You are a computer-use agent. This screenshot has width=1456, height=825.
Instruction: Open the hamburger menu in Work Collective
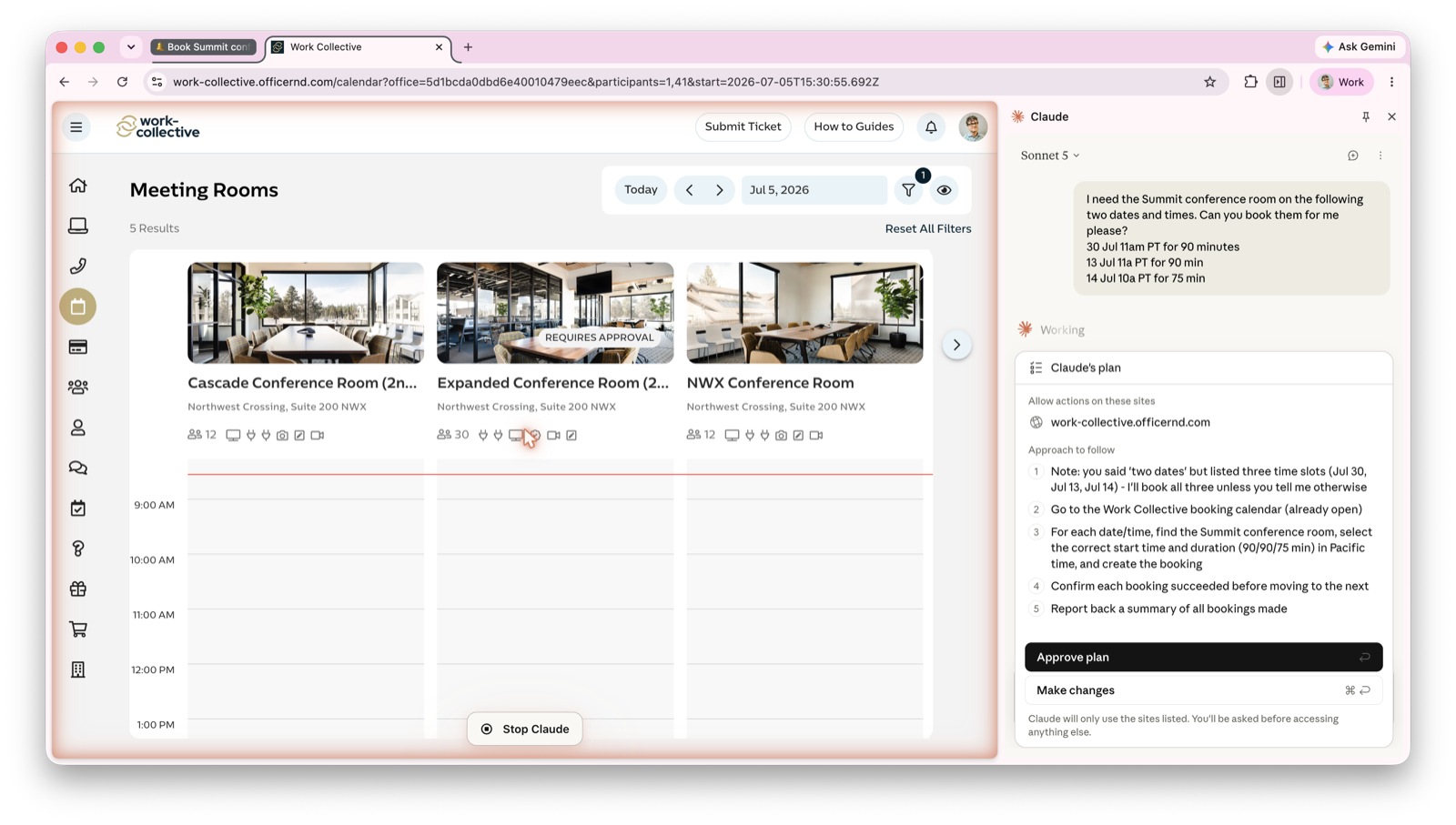click(x=76, y=127)
